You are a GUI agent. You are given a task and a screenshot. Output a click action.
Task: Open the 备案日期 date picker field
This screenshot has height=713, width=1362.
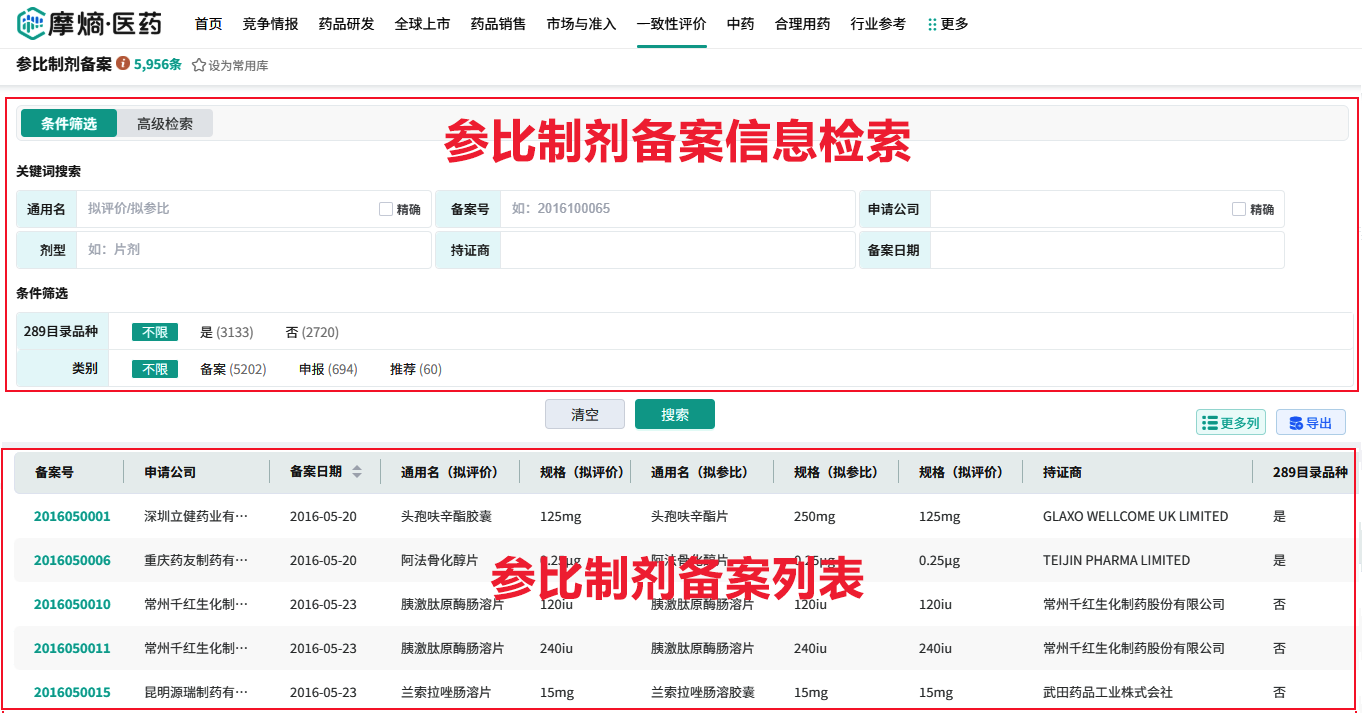click(x=1106, y=250)
